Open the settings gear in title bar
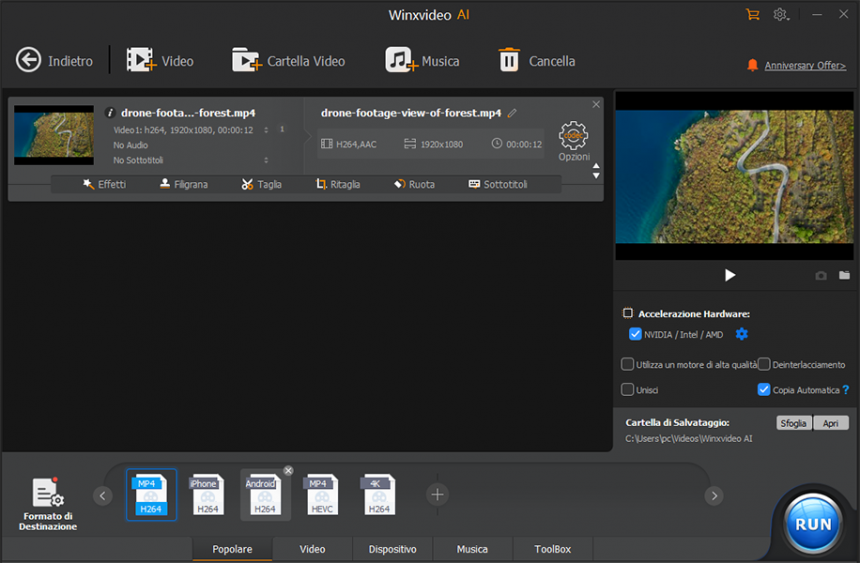Image resolution: width=860 pixels, height=563 pixels. tap(780, 14)
